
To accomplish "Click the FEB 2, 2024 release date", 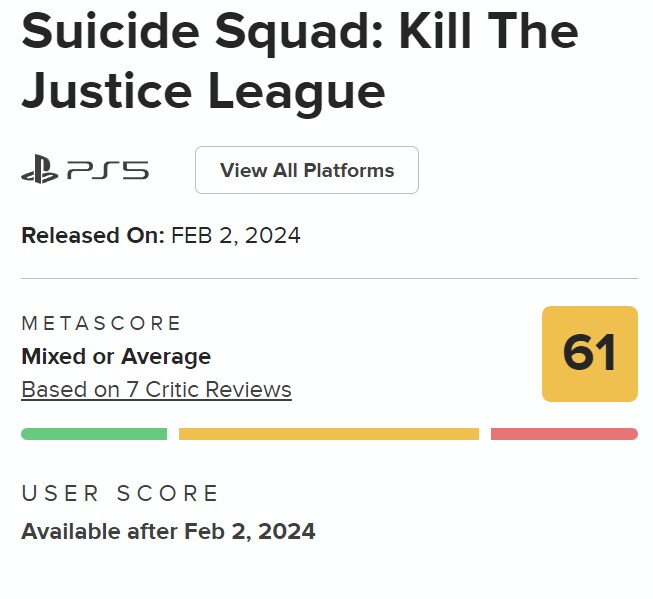I will point(236,236).
